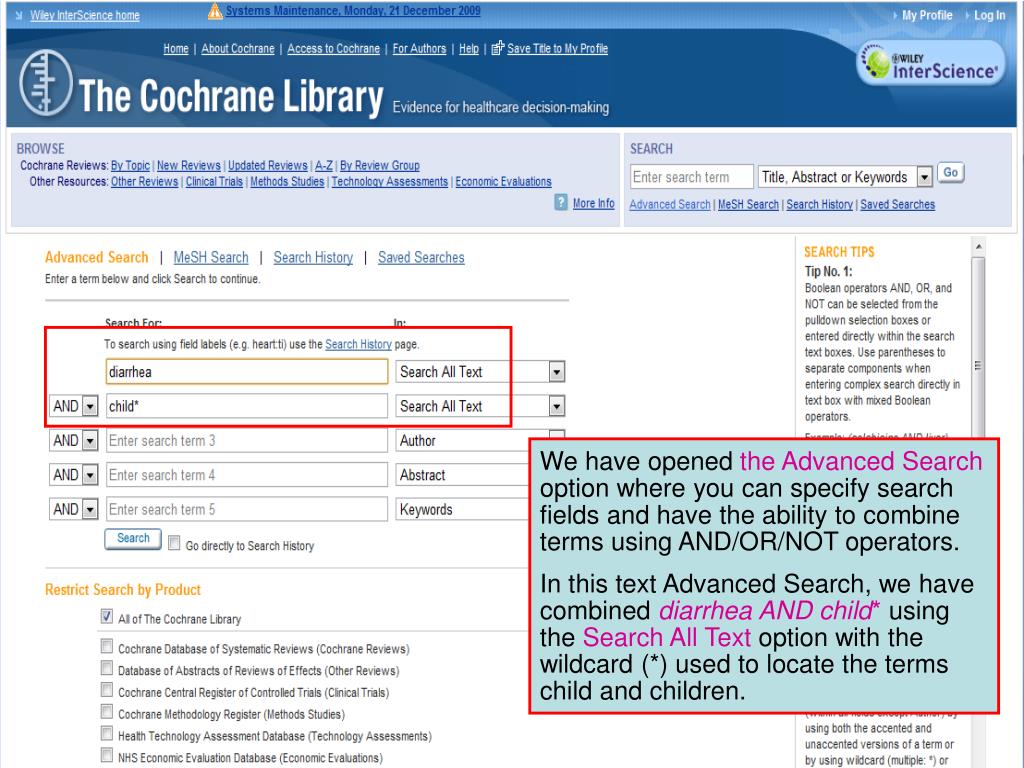Open the Home menu link
The width and height of the screenshot is (1024, 768).
tap(176, 48)
